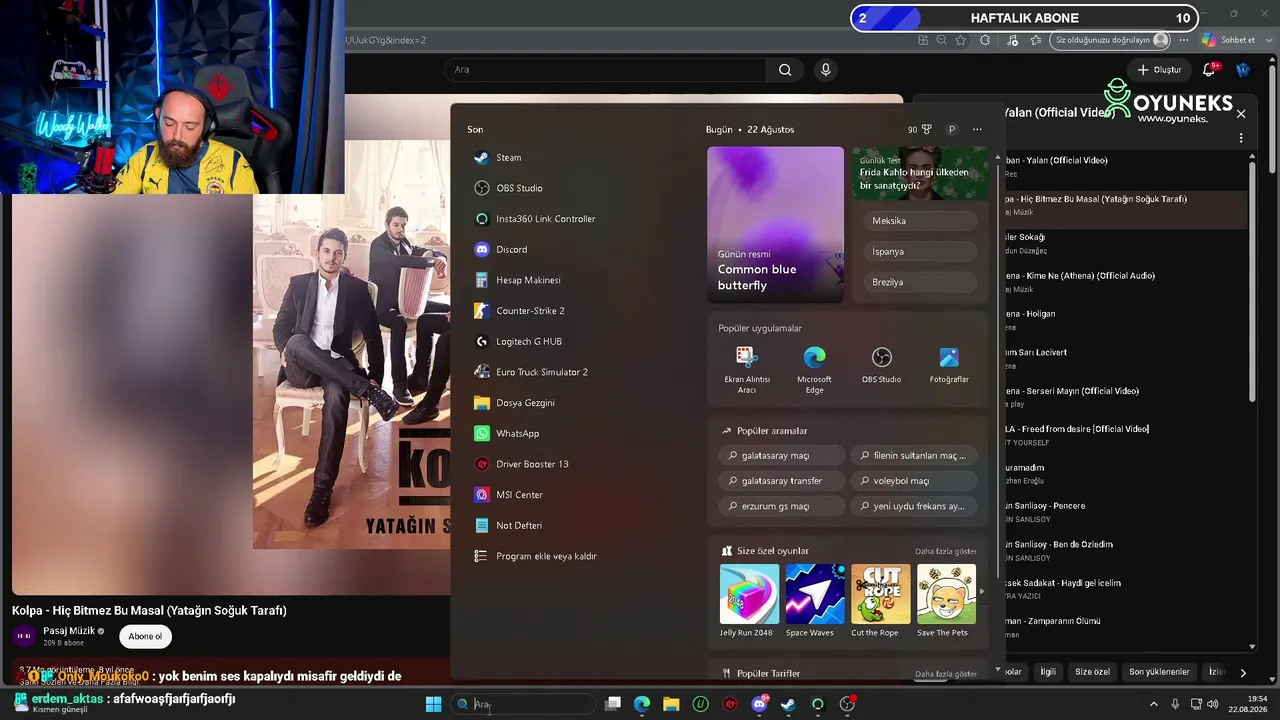The height and width of the screenshot is (720, 1280).
Task: Open Dosya Gezgini from recent list
Action: click(x=578, y=403)
